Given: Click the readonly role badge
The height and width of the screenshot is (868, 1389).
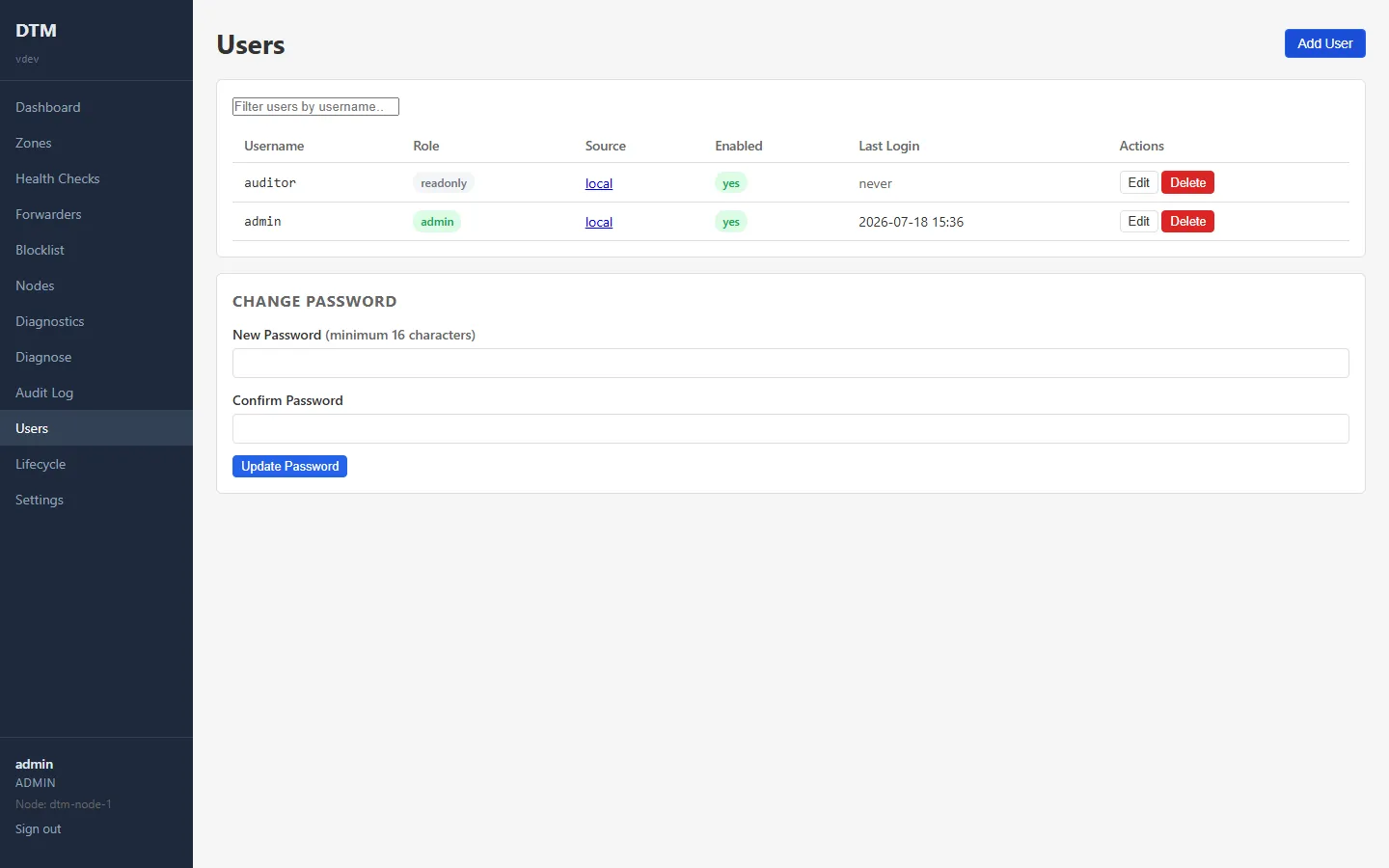Looking at the screenshot, I should pyautogui.click(x=444, y=183).
